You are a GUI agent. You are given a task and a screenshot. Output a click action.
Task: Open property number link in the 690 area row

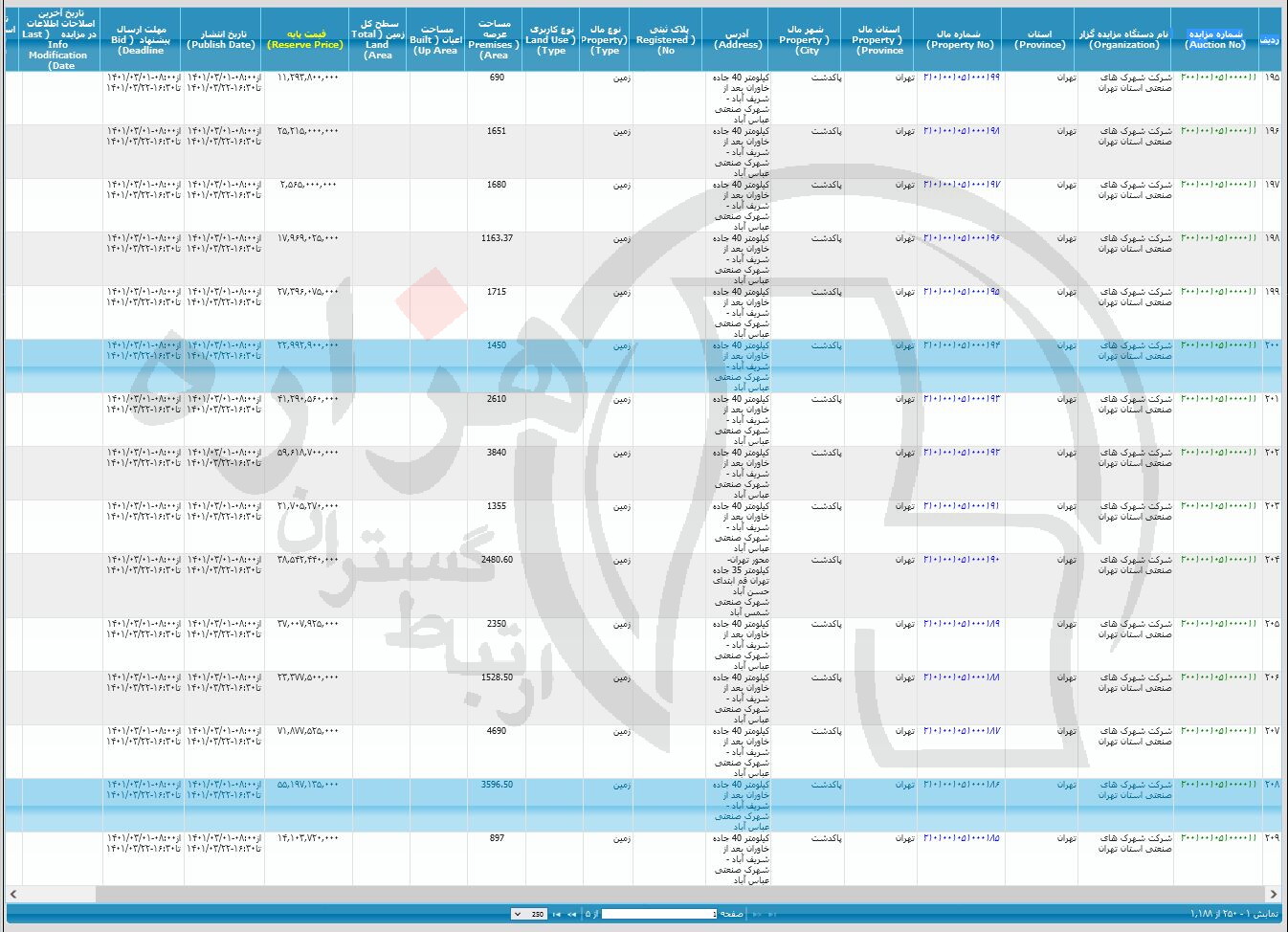click(x=962, y=77)
